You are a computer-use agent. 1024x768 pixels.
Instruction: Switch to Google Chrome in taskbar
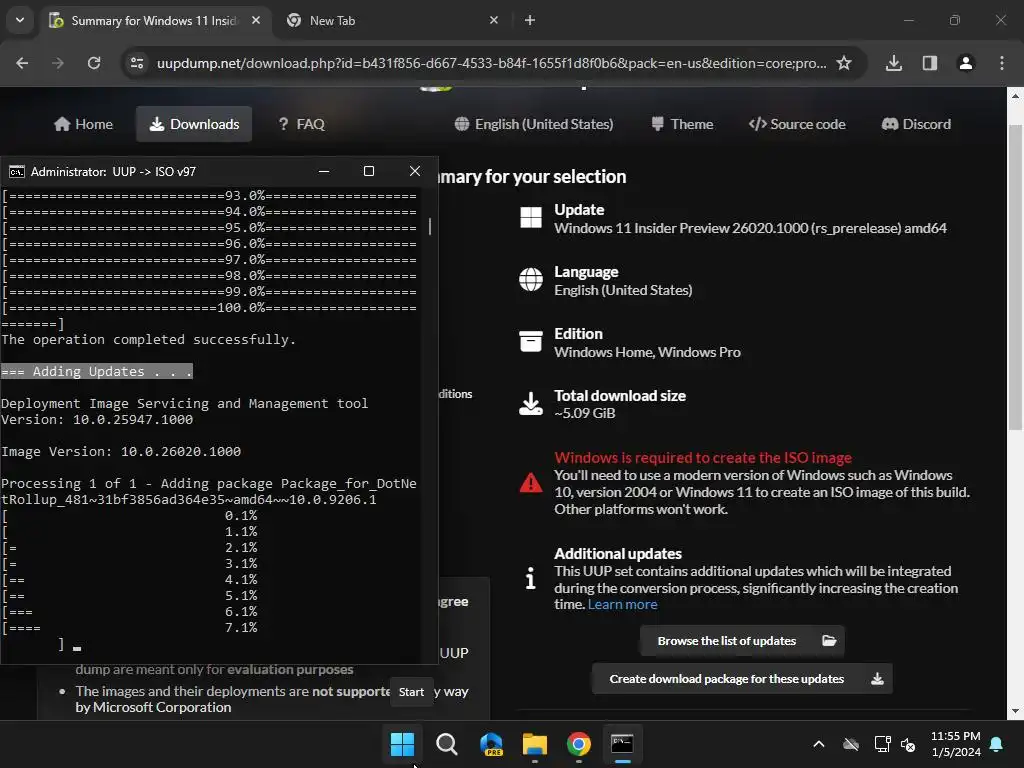coord(579,744)
